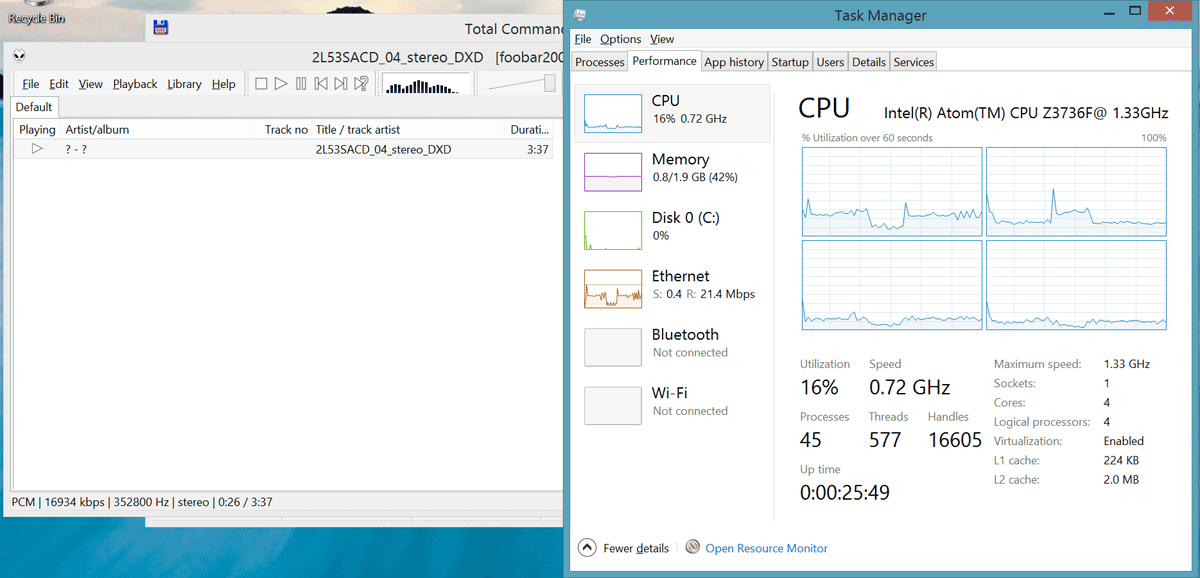
Task: Click the Play button in foobar2000 toolbar
Action: tap(281, 84)
